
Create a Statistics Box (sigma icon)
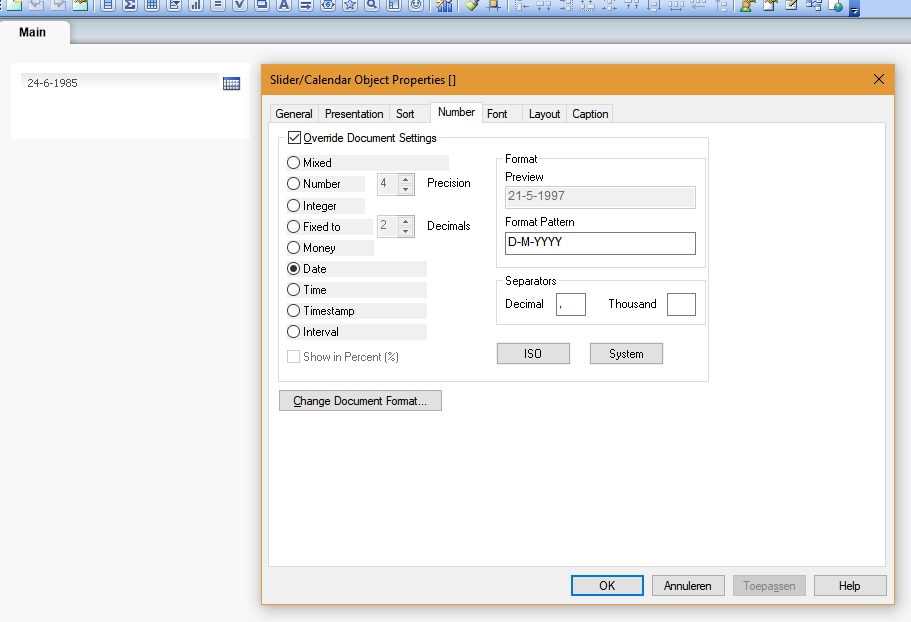(x=130, y=5)
